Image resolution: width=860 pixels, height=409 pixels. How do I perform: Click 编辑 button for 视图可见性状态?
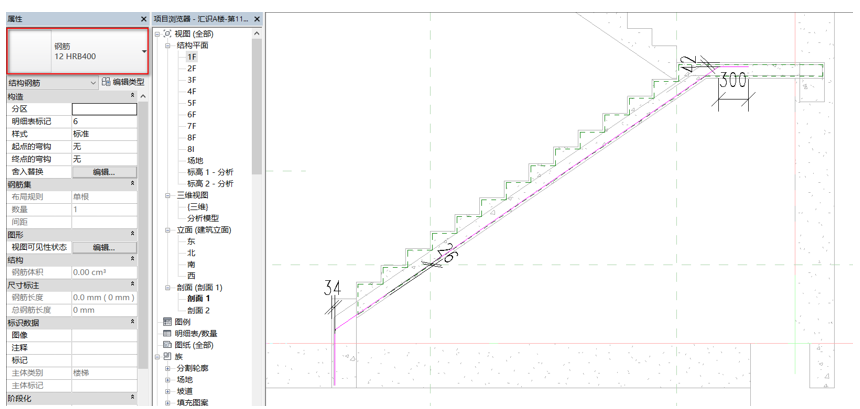point(103,247)
